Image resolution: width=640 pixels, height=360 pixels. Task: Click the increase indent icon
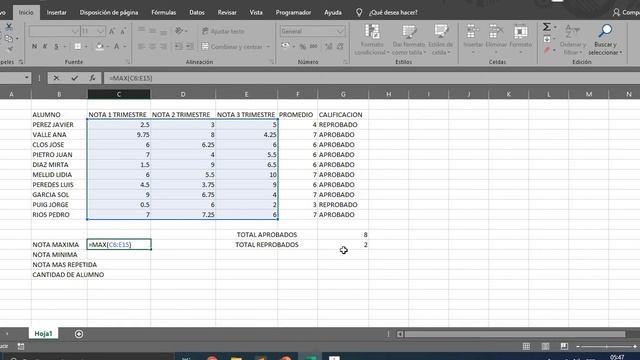(x=189, y=47)
